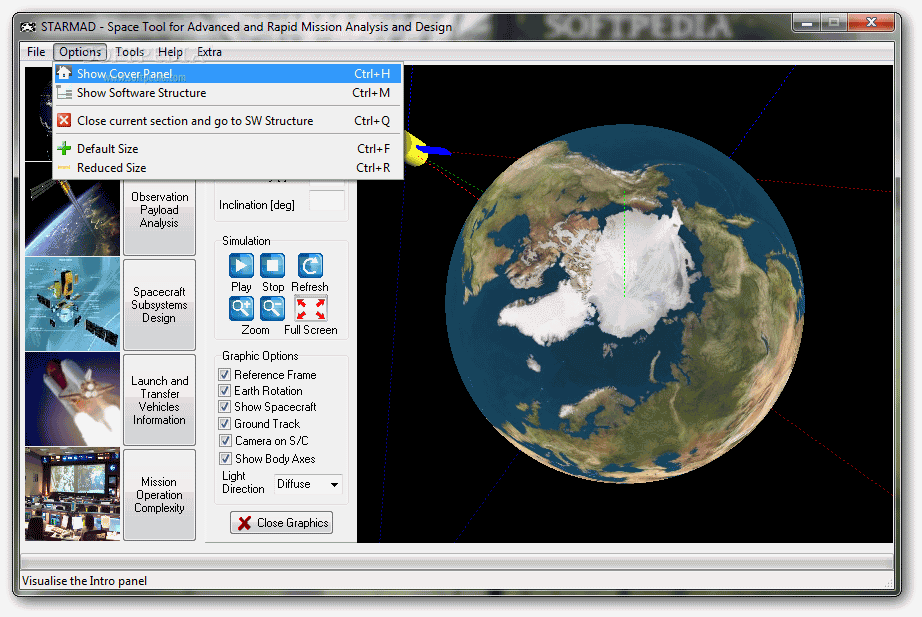Screen dimensions: 922x617
Task: Open Mission Operation Complexity section button
Action: click(x=159, y=495)
